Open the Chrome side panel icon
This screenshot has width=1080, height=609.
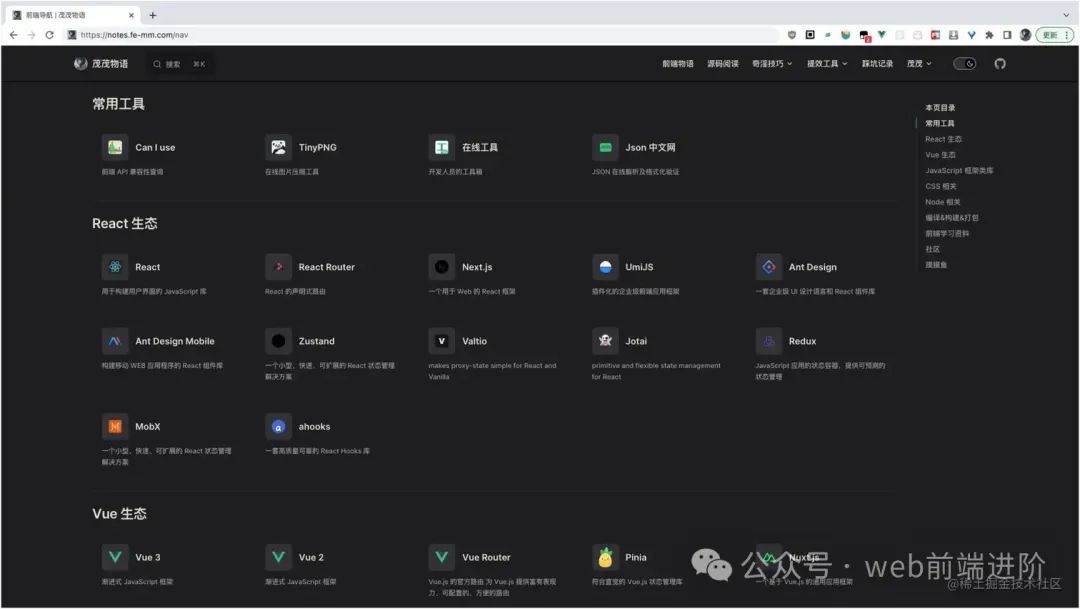[1007, 35]
